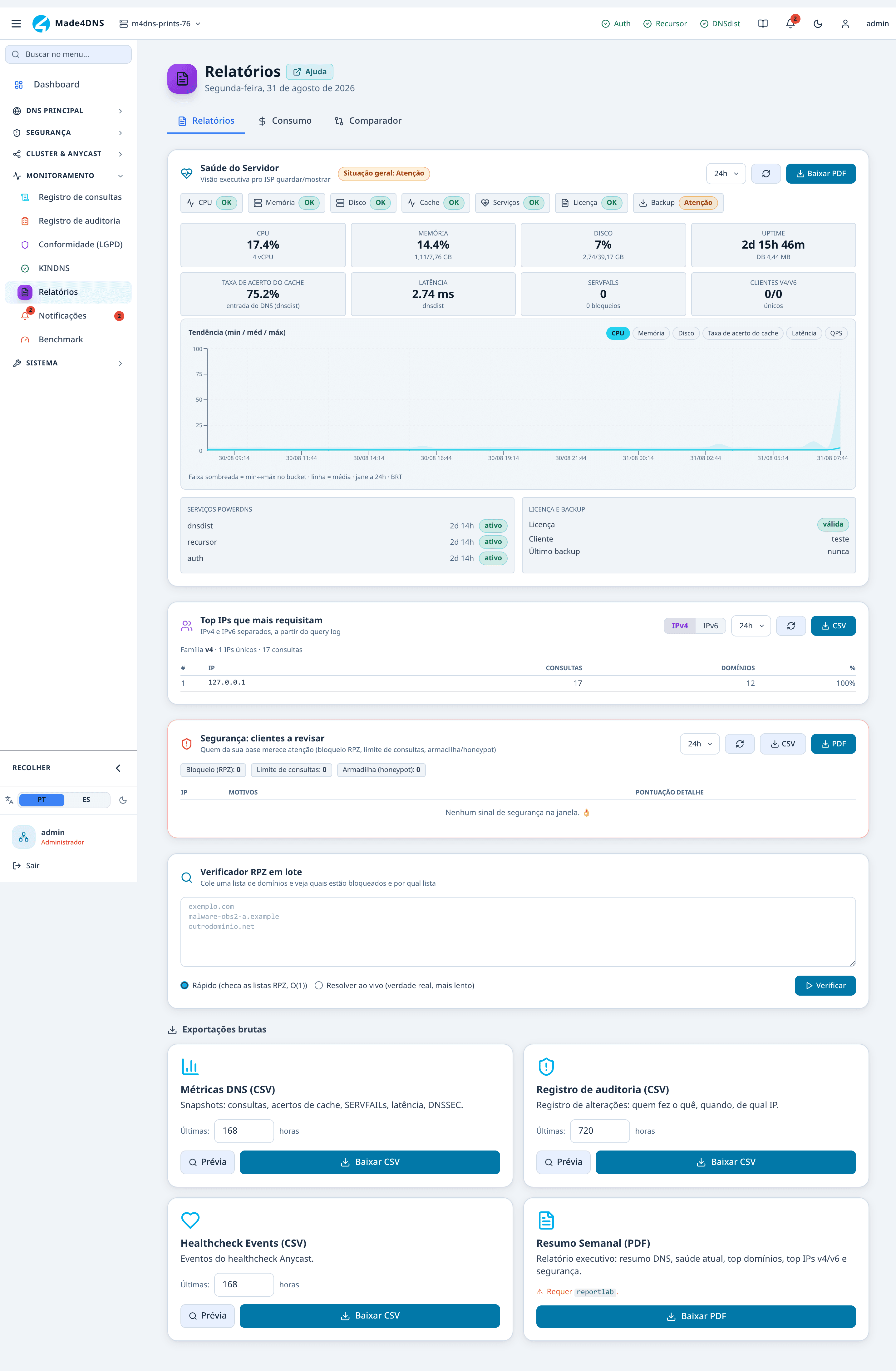The width and height of the screenshot is (896, 1371).
Task: Show Memória trend in the chart
Action: (651, 333)
